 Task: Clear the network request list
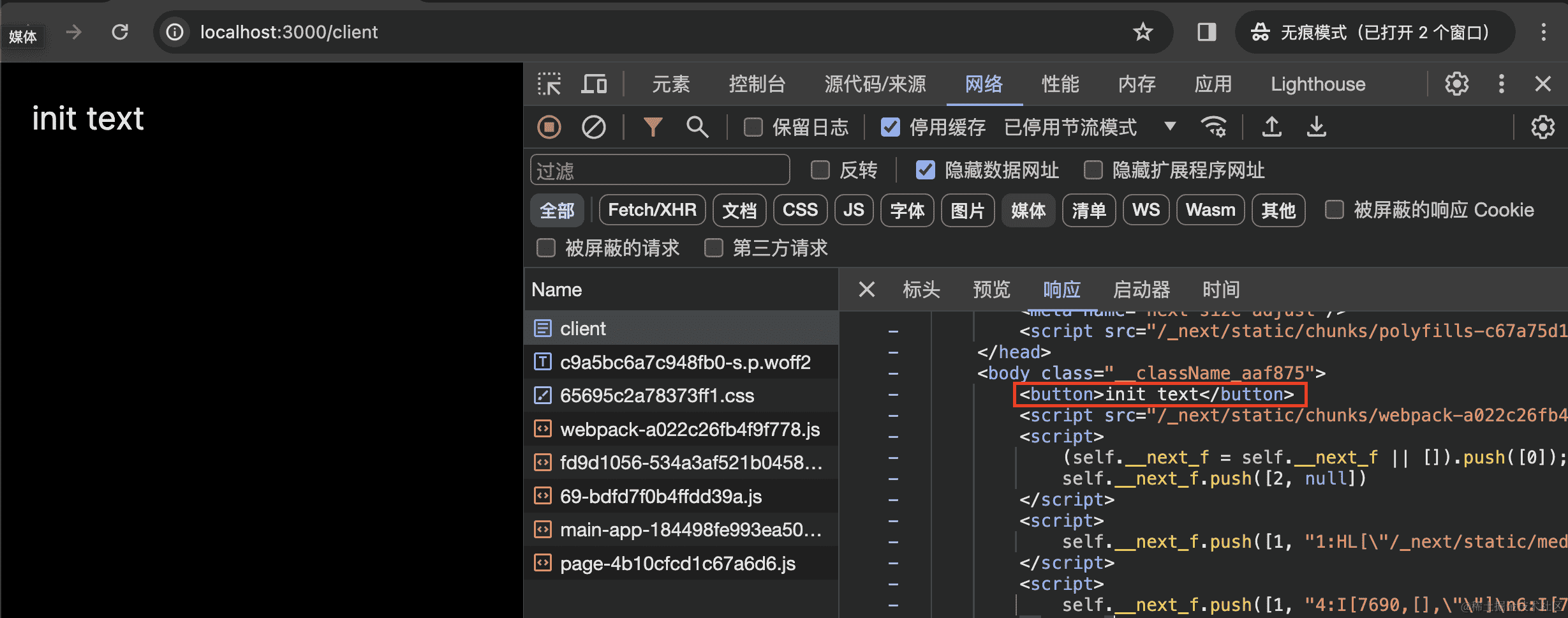point(593,126)
